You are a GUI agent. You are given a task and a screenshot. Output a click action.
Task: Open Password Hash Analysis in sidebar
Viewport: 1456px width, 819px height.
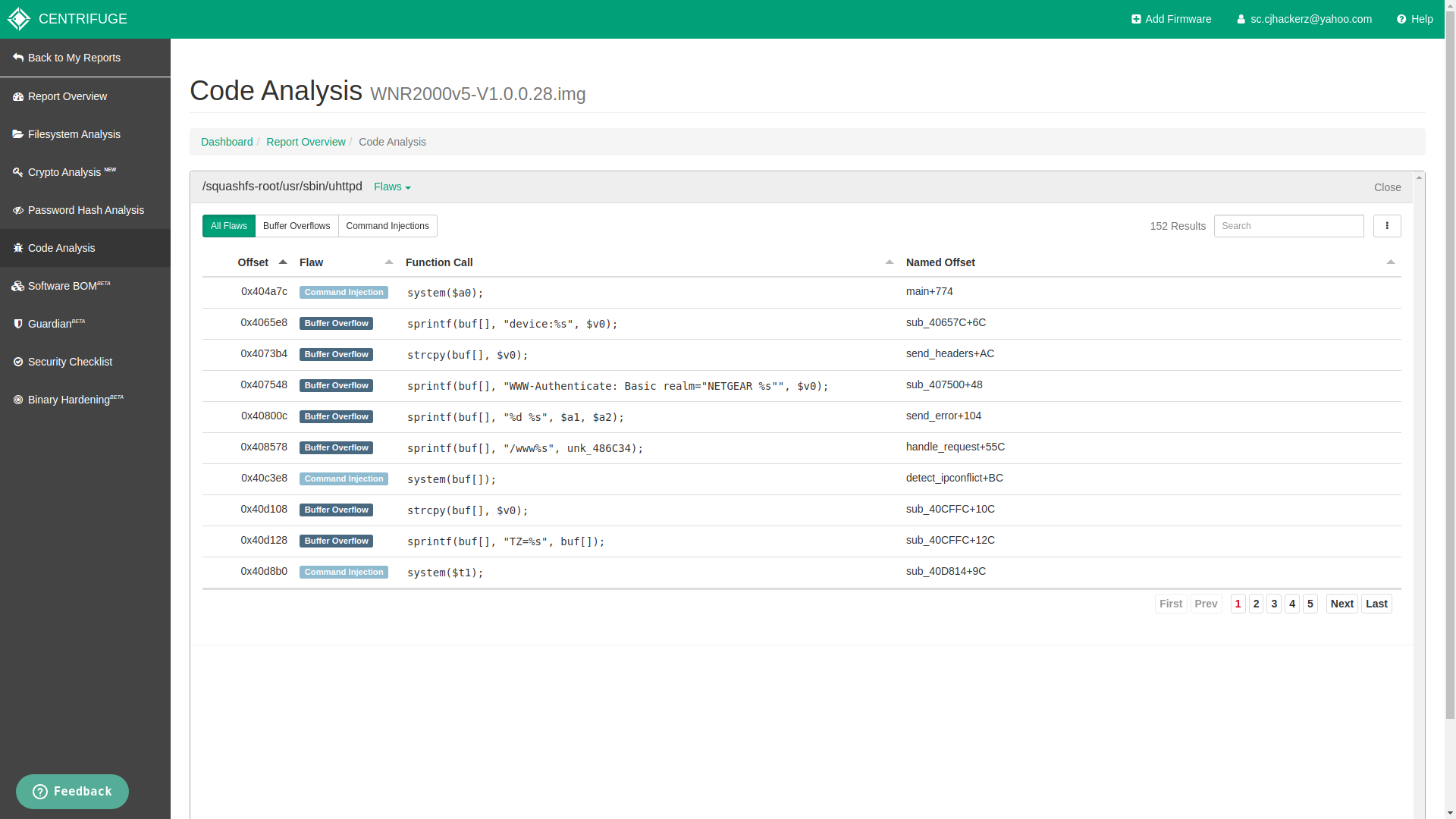click(x=85, y=210)
